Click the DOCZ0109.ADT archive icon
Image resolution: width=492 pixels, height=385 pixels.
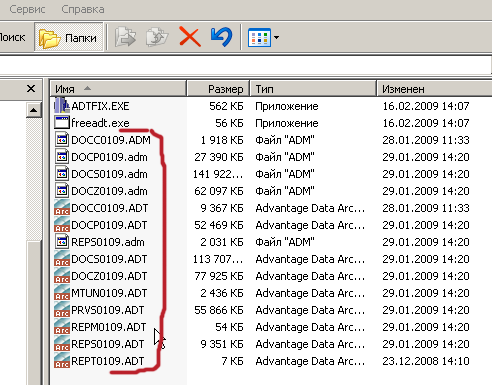pos(62,276)
